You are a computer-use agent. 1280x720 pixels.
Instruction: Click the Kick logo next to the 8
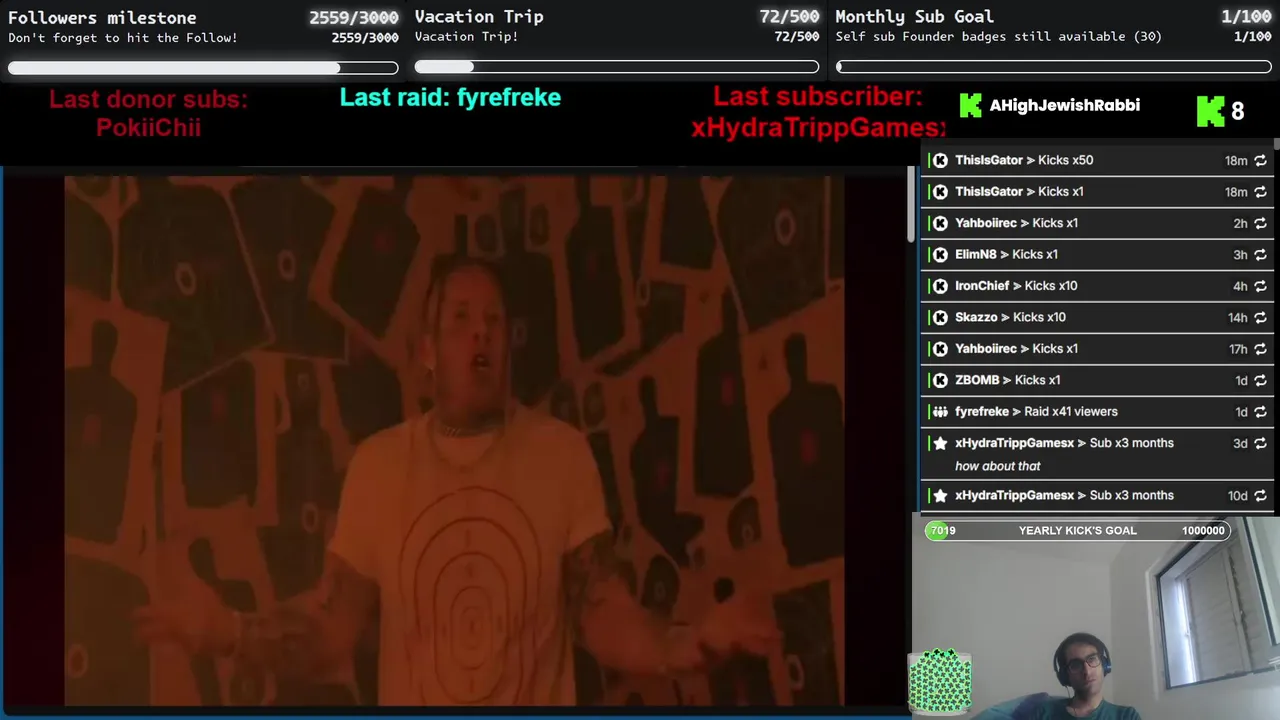pyautogui.click(x=1211, y=110)
